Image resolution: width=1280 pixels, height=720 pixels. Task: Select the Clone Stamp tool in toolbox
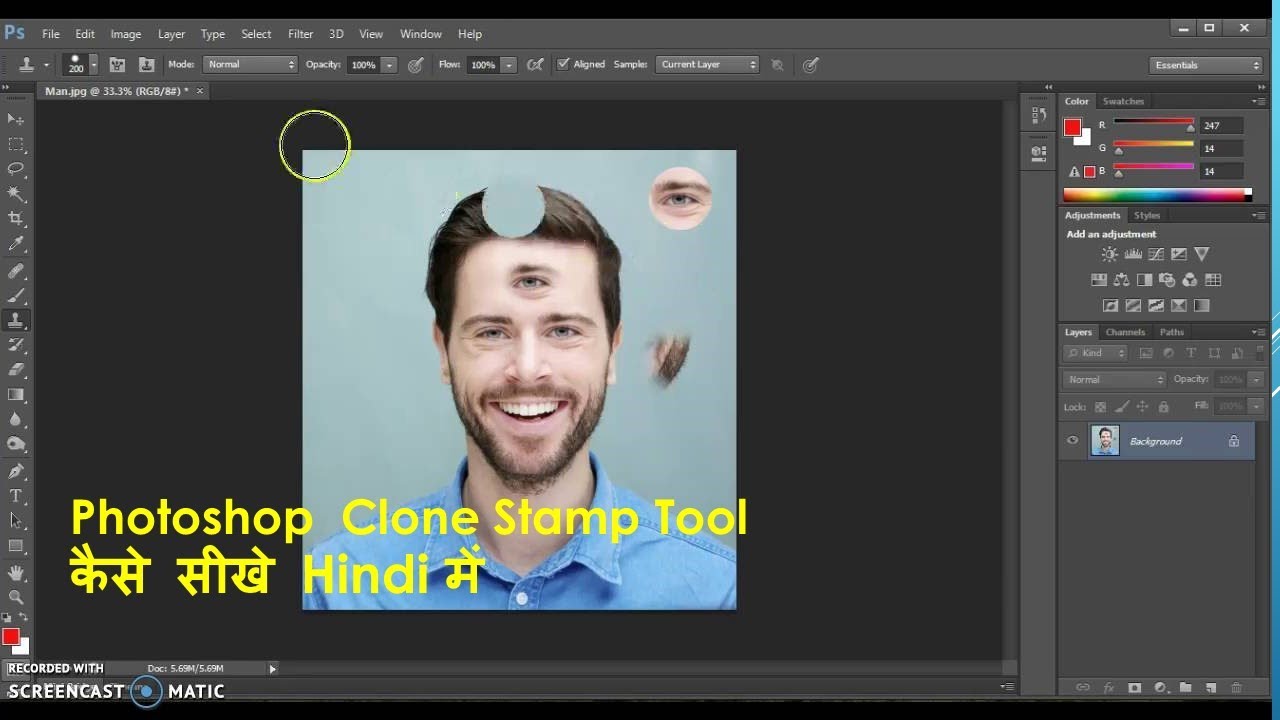pos(16,321)
